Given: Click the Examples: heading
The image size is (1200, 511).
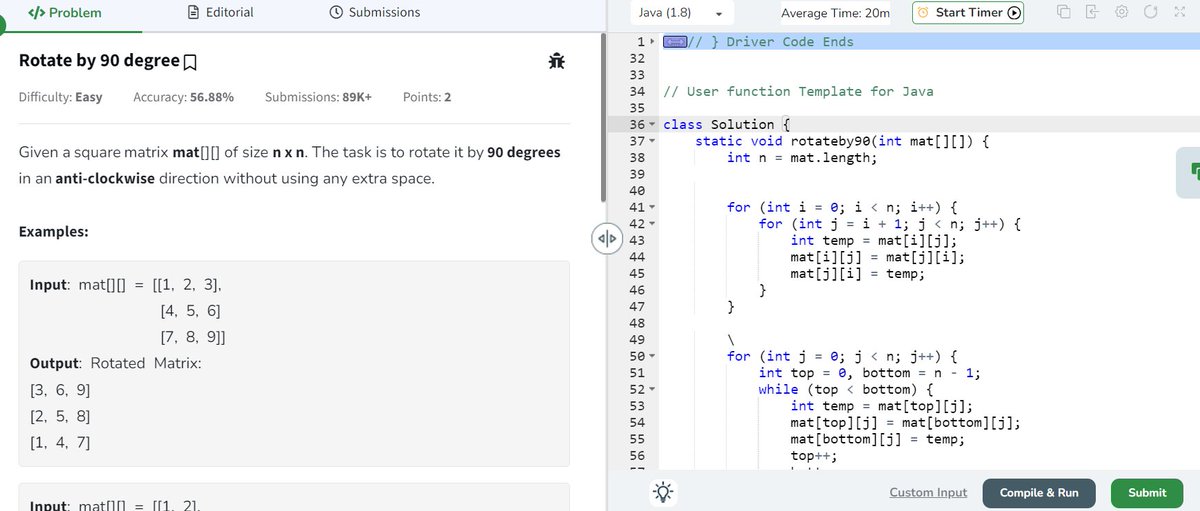Looking at the screenshot, I should pyautogui.click(x=54, y=232).
